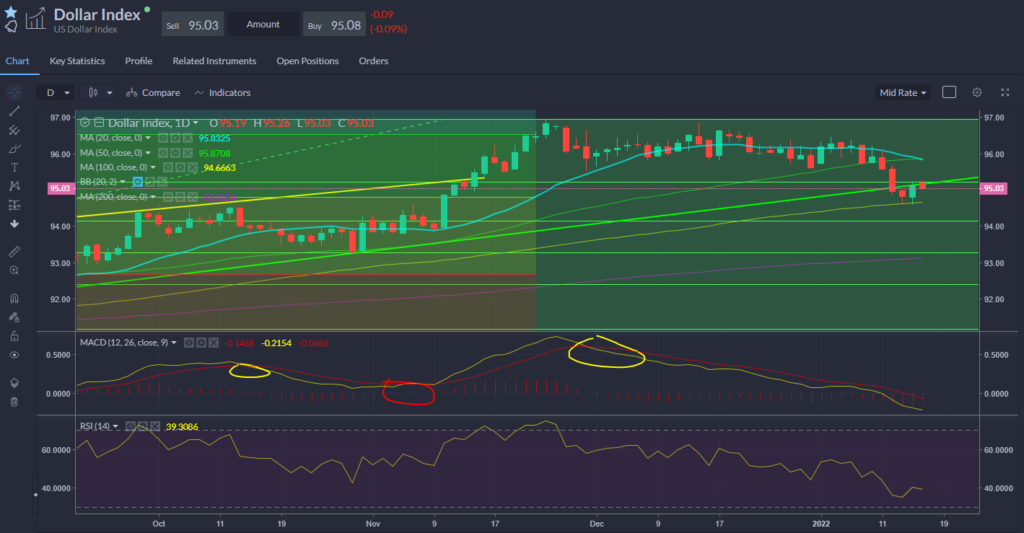Open the candlestick chart type dropdown
Viewport: 1024px width, 533px height.
tap(98, 92)
